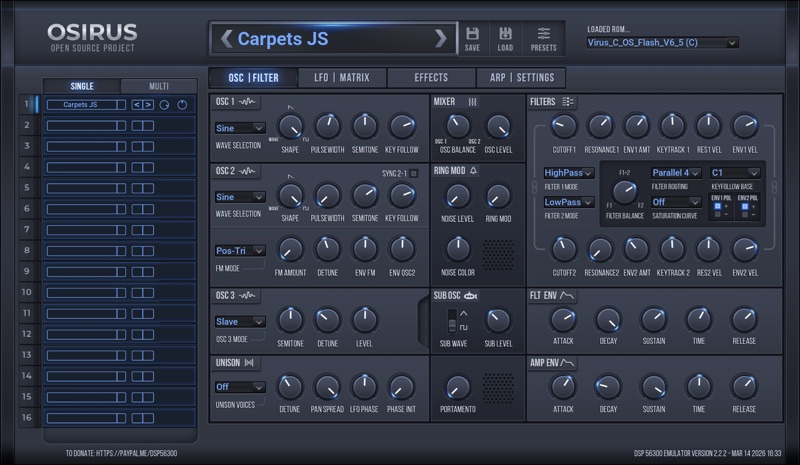Click the Noise Color knob
The width and height of the screenshot is (800, 465).
458,250
